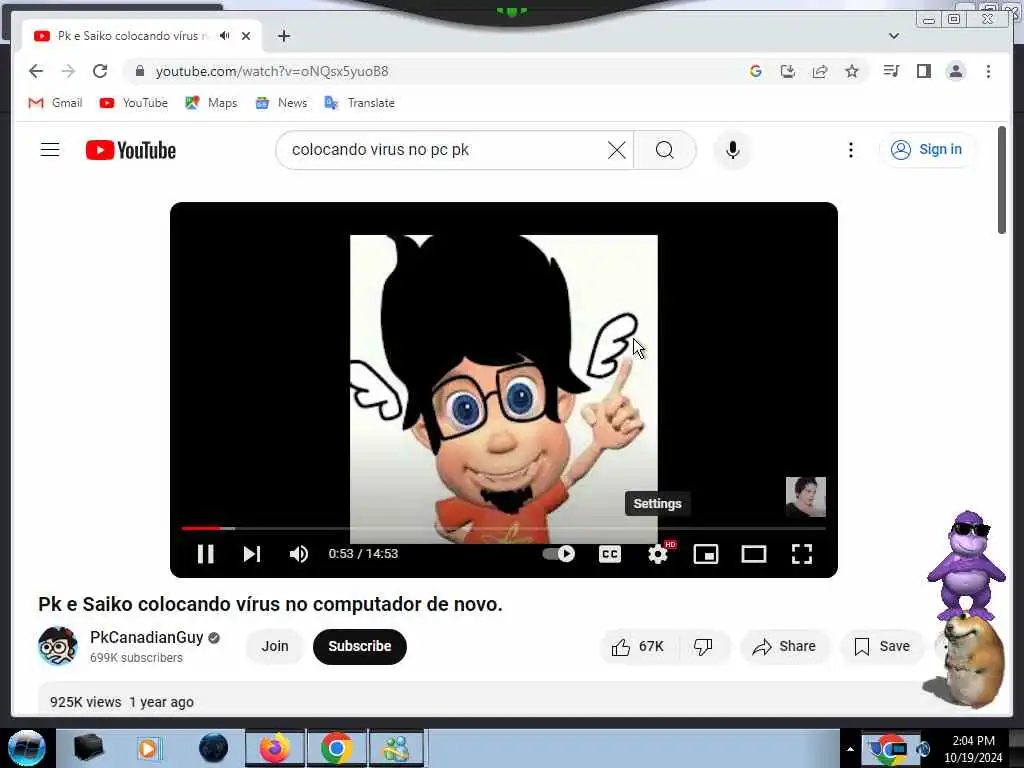Open the Maps bookmark
This screenshot has height=768, width=1024.
(211, 103)
